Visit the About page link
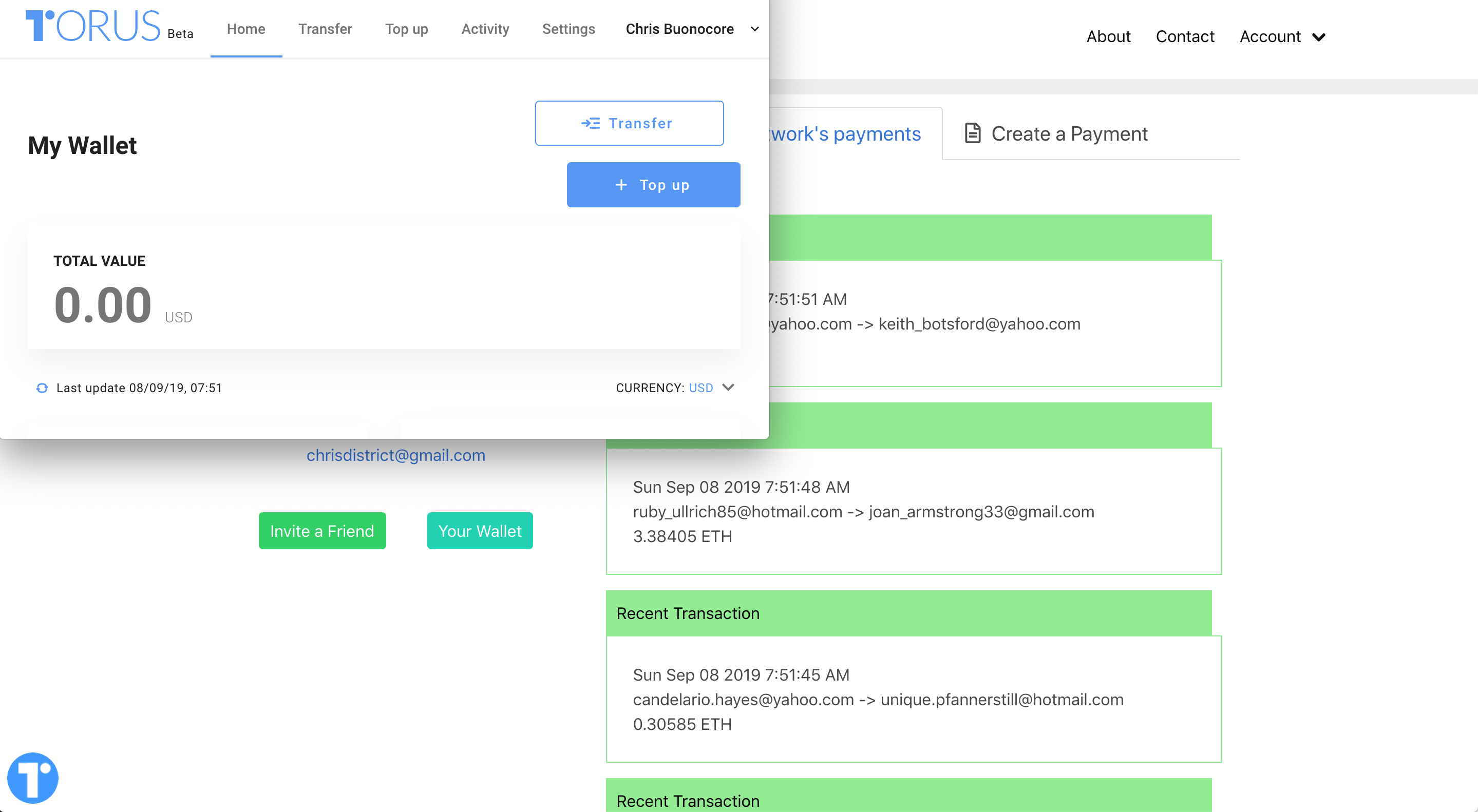This screenshot has width=1478, height=812. 1108,37
